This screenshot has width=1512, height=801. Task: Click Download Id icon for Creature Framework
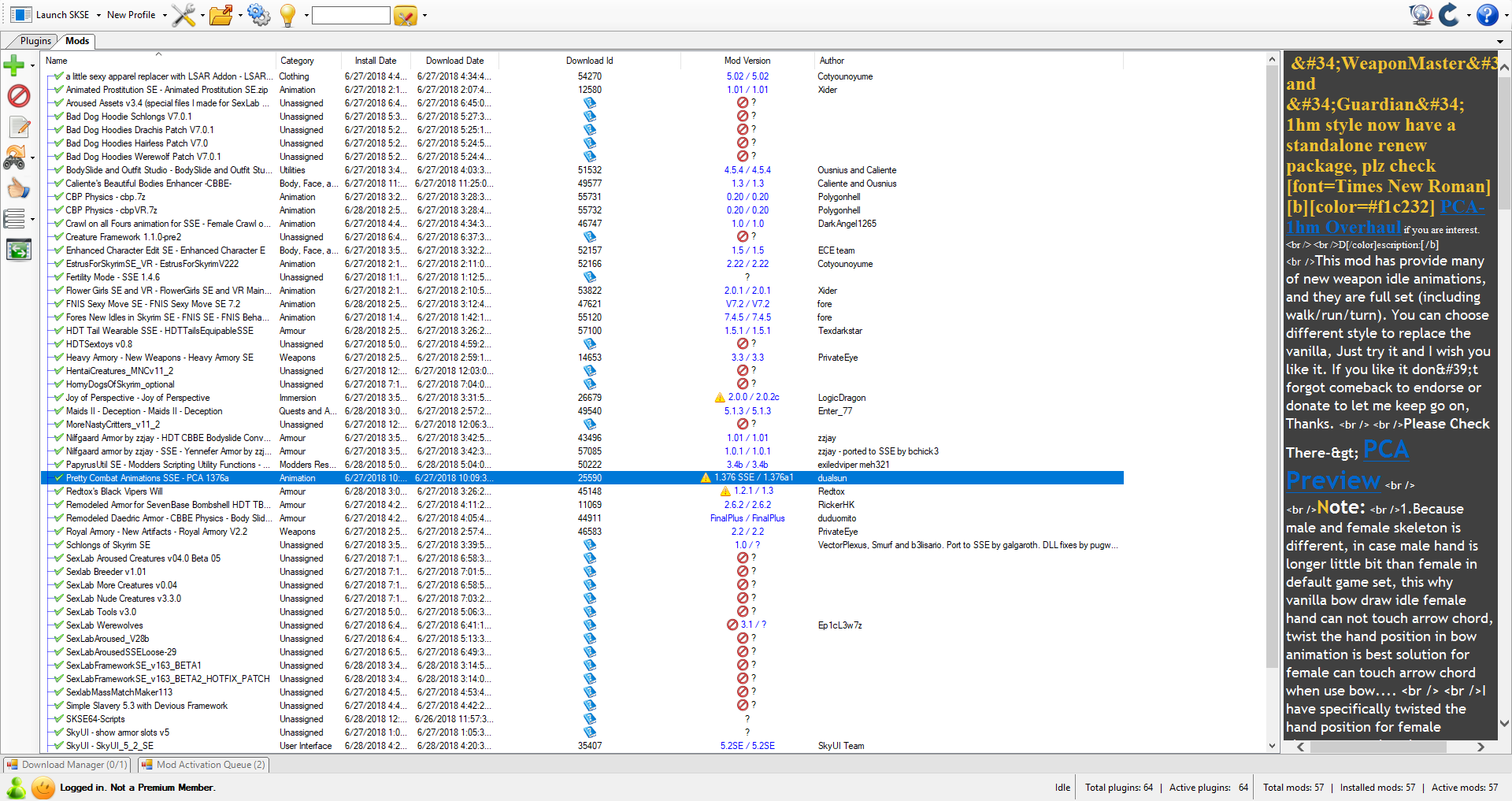click(590, 237)
